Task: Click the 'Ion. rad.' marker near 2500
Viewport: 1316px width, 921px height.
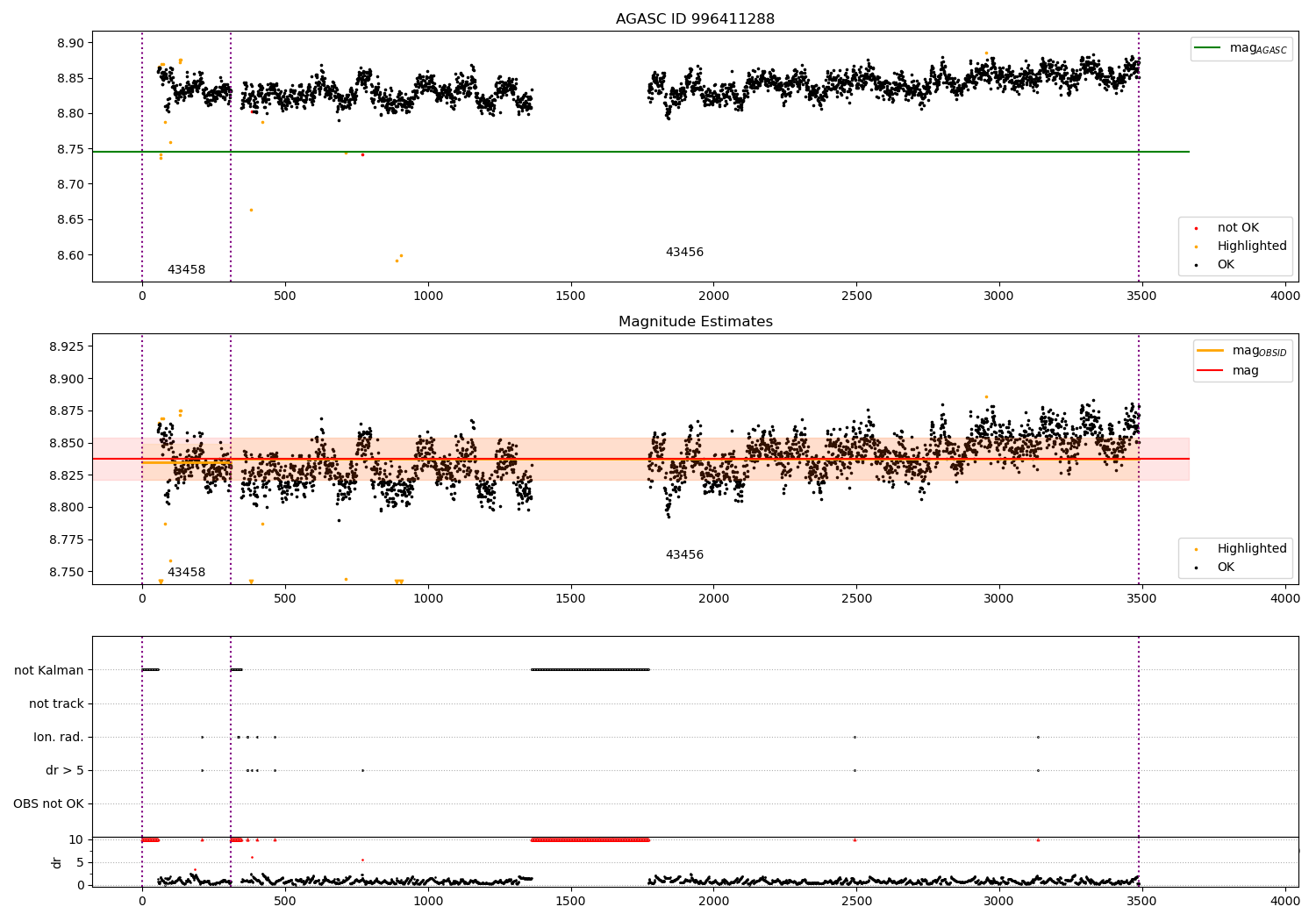Action: coord(855,738)
